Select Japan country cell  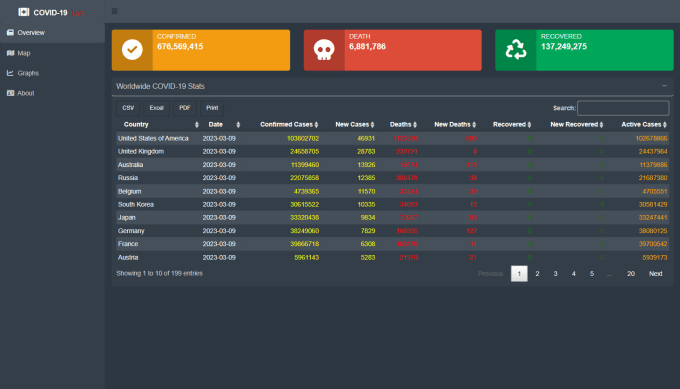[127, 217]
